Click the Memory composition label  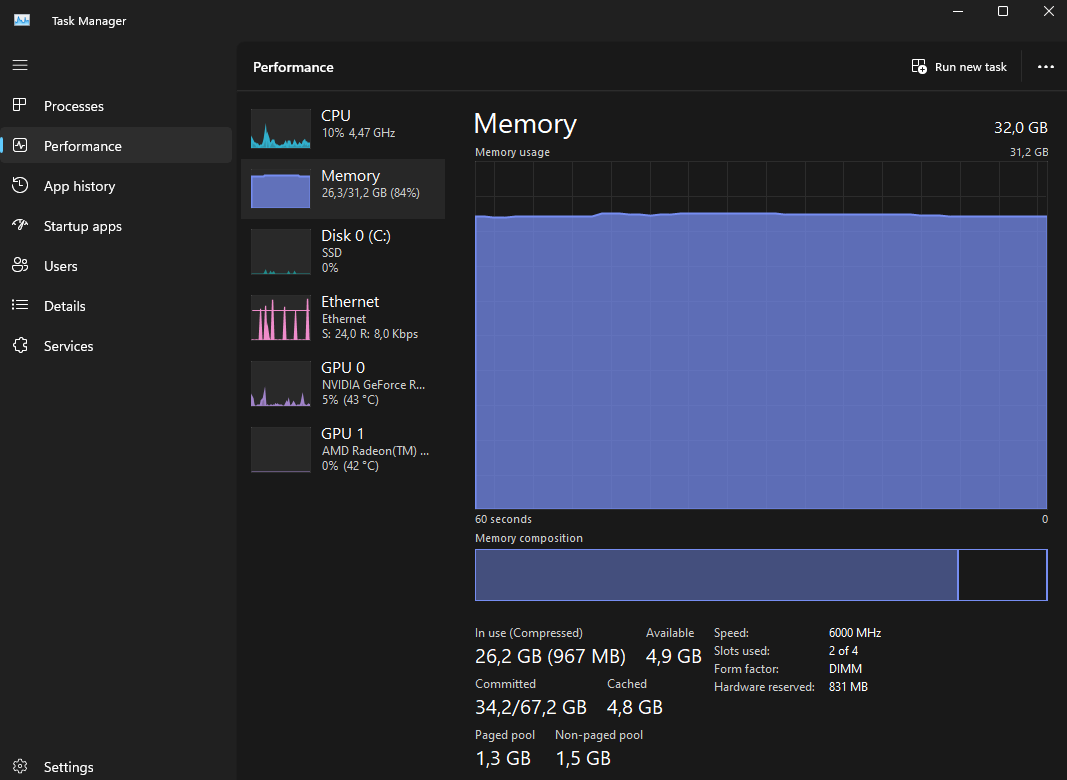point(529,538)
